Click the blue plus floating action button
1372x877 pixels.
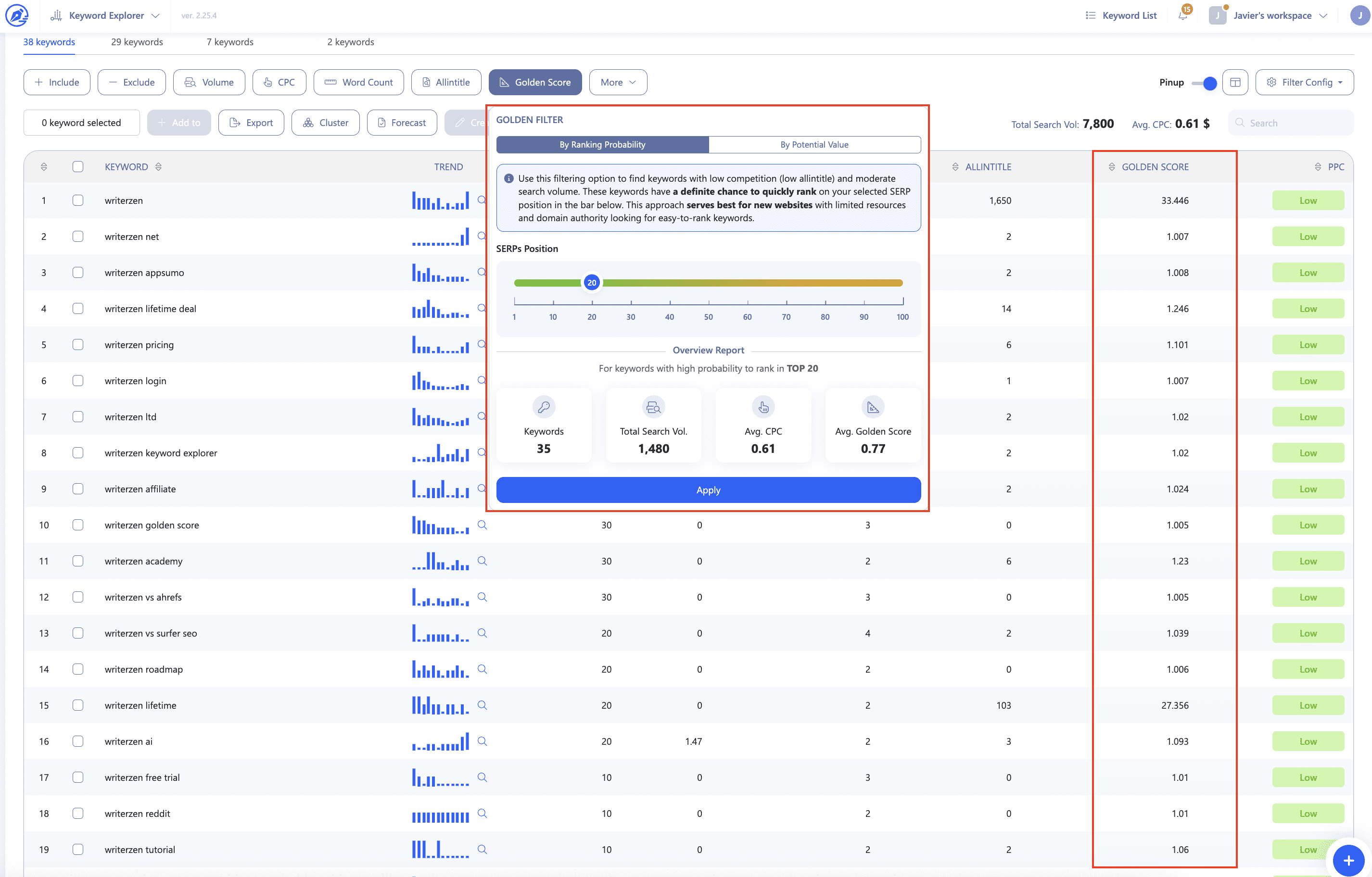[1348, 860]
